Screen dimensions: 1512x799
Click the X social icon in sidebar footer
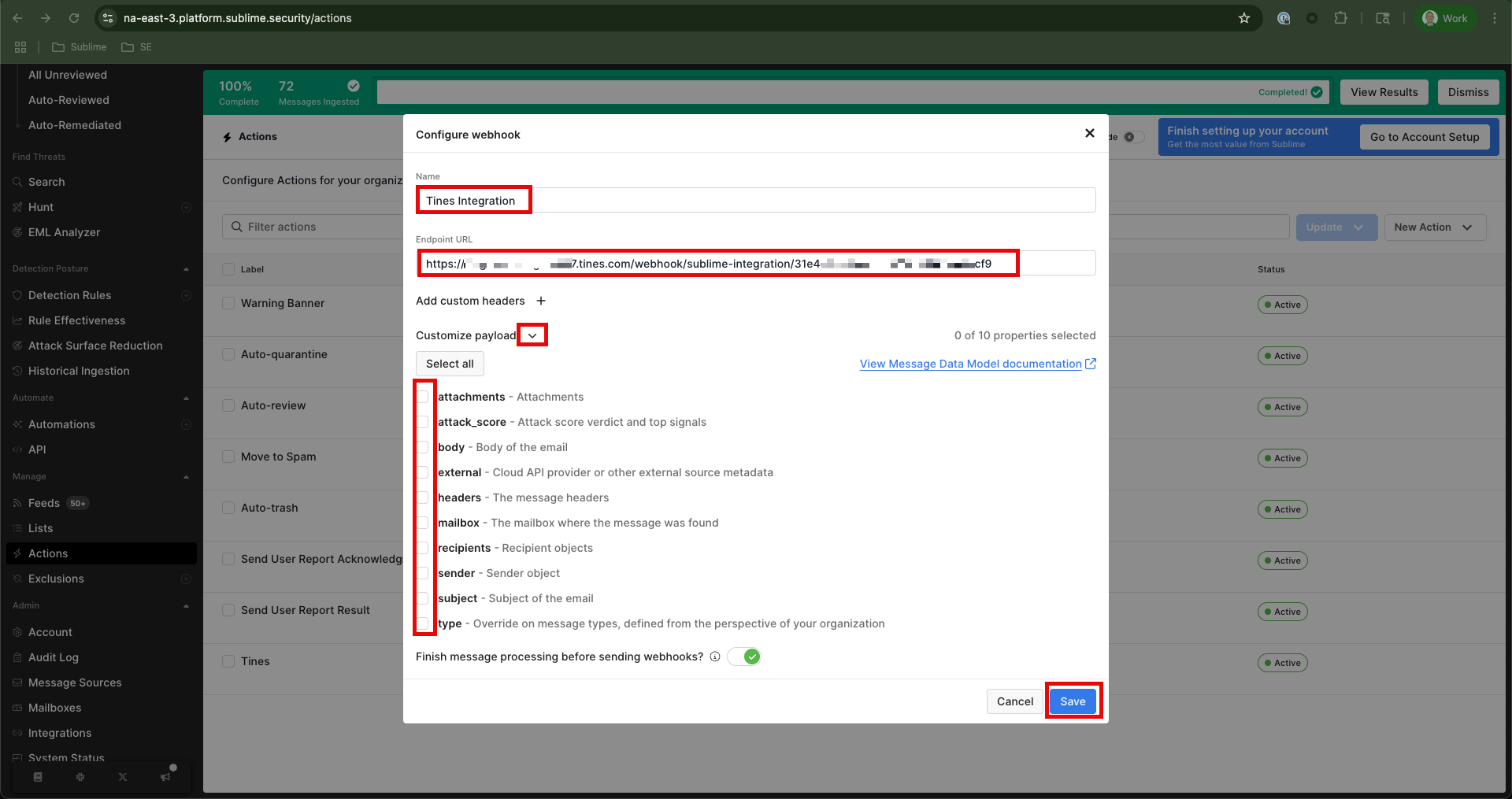123,777
